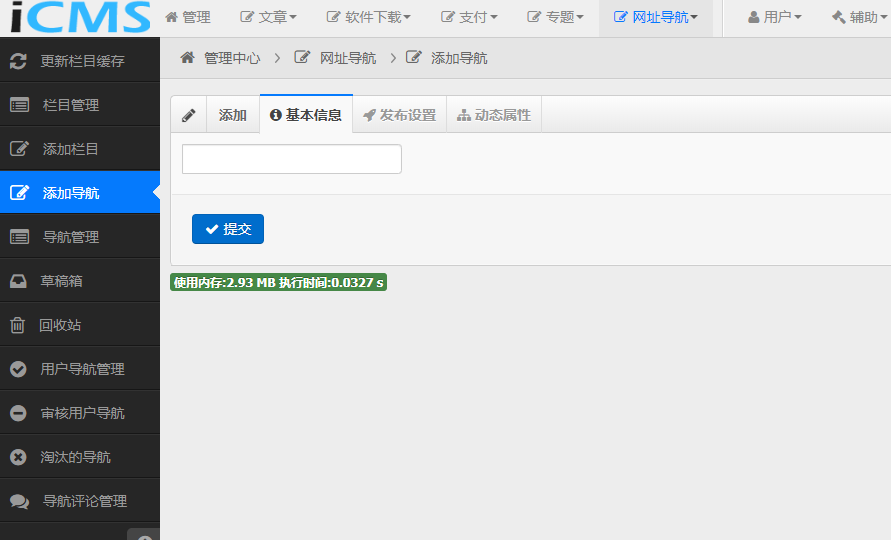Select 添加导航 in the sidebar

[80, 193]
